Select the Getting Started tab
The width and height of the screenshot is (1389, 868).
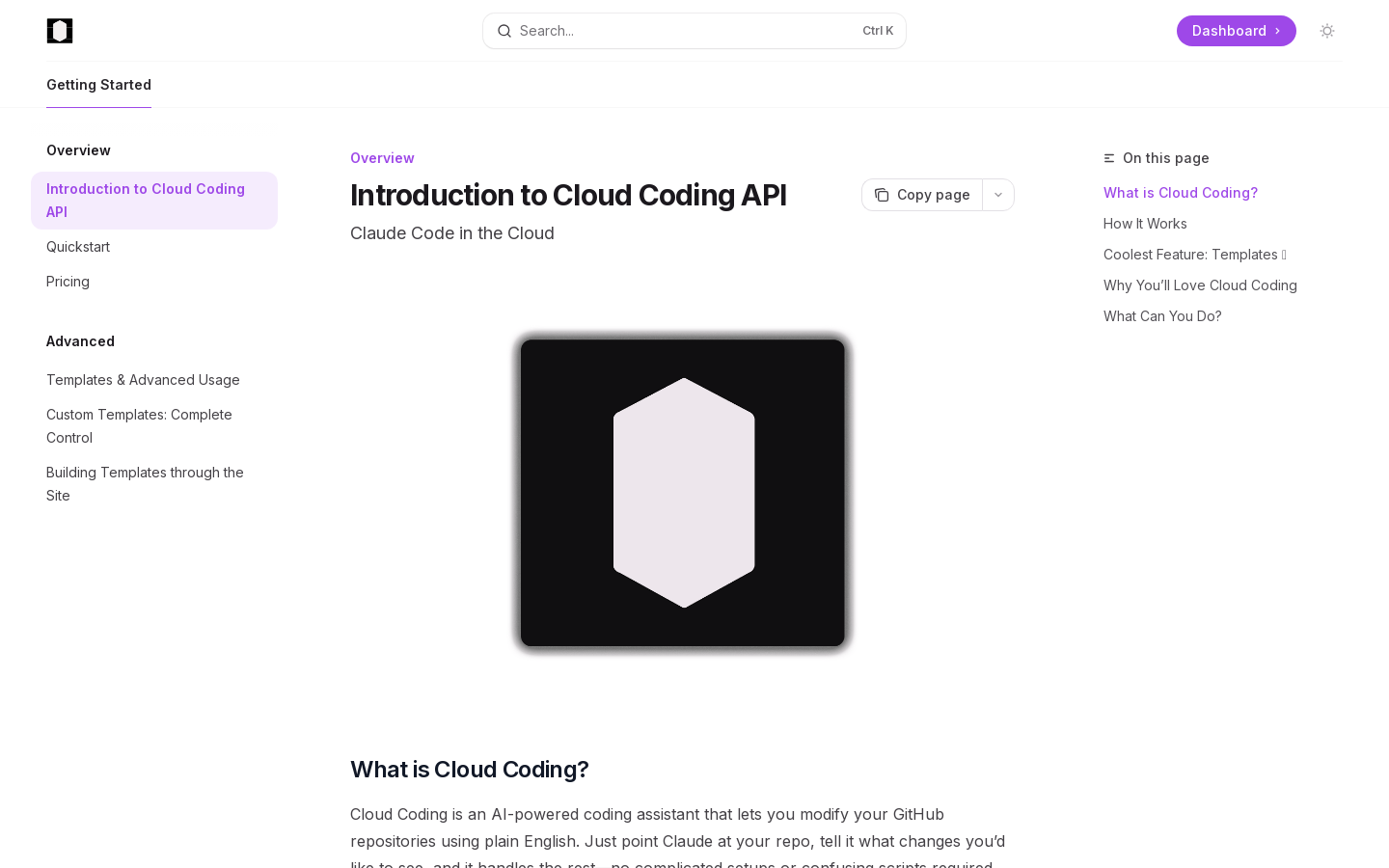coord(98,85)
